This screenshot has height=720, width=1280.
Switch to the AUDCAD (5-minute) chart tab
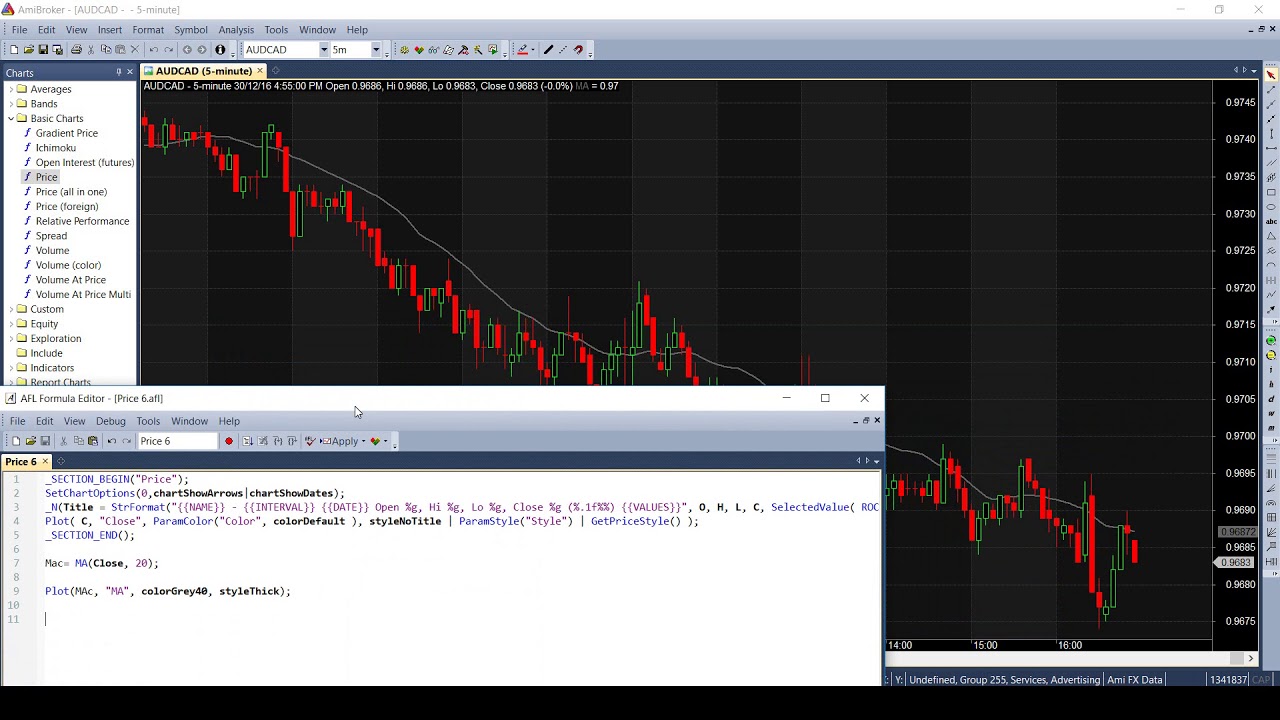pos(203,71)
